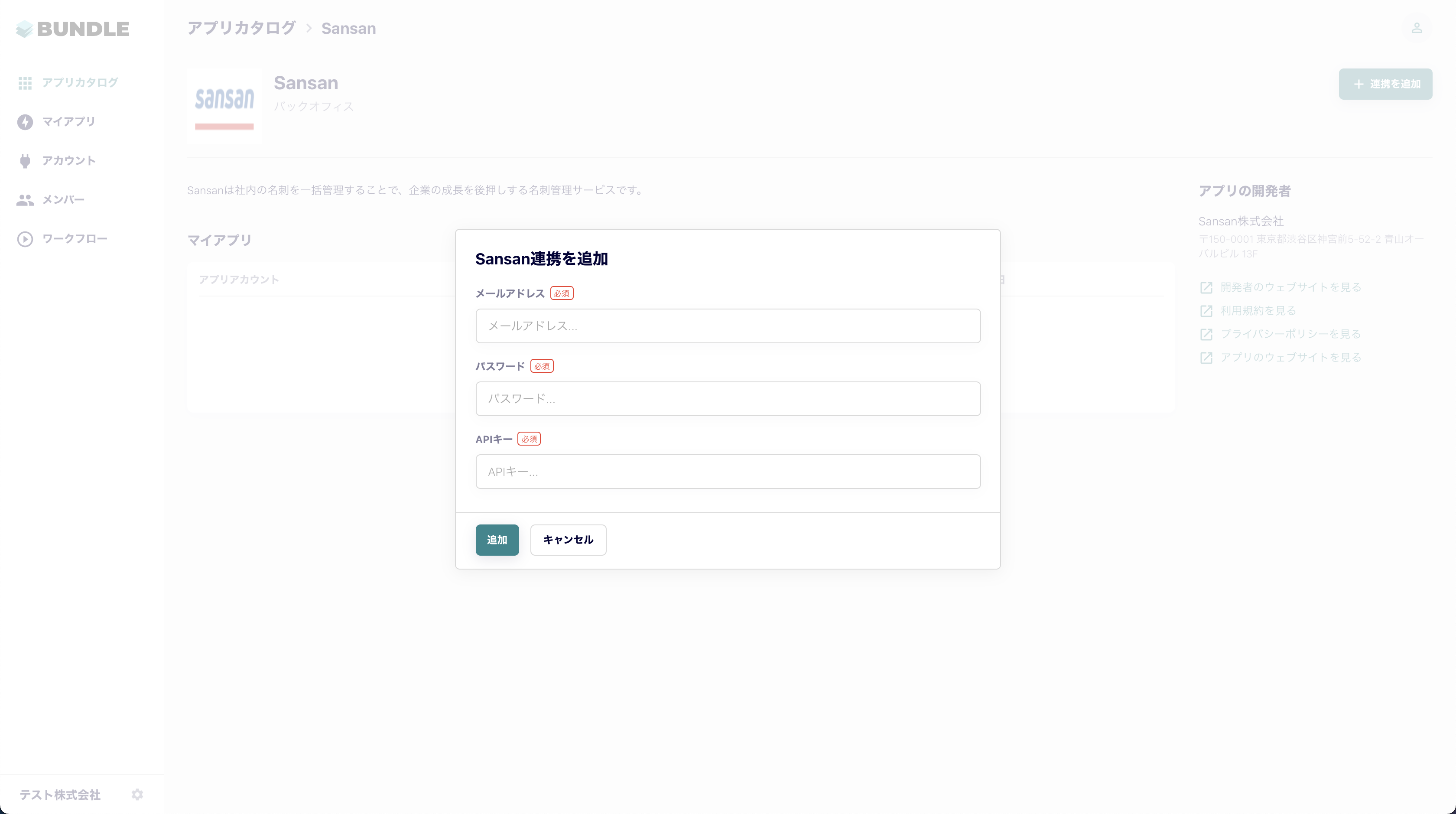Click the 必須 badge next to APIキー
The height and width of the screenshot is (814, 1456).
click(529, 439)
